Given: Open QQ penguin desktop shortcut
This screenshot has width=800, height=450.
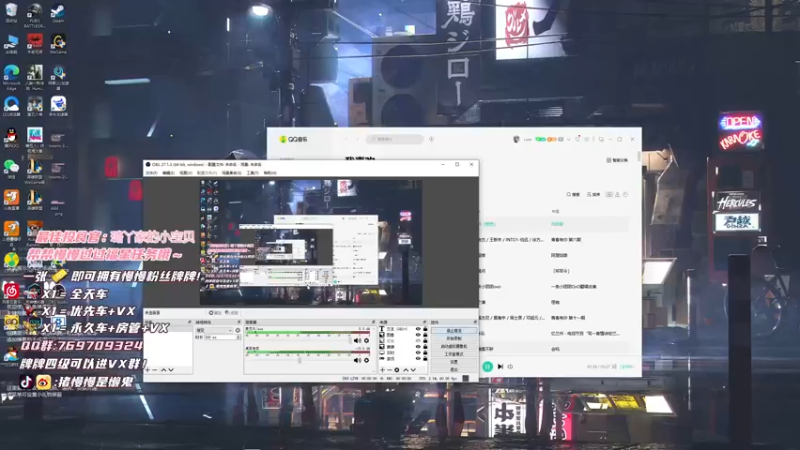Looking at the screenshot, I should [11, 138].
